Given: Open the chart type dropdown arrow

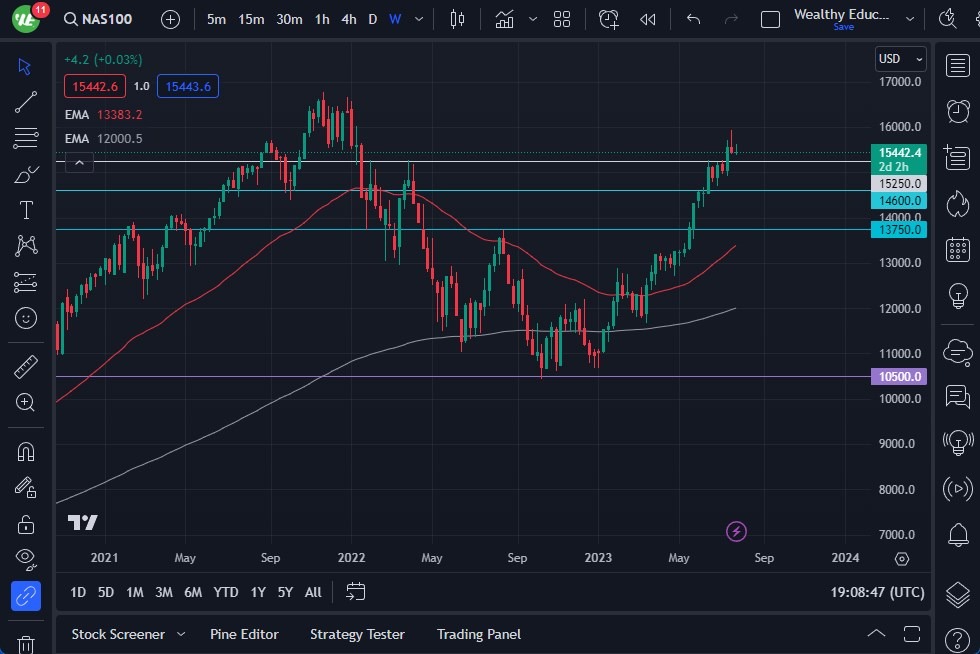Looking at the screenshot, I should [x=533, y=19].
